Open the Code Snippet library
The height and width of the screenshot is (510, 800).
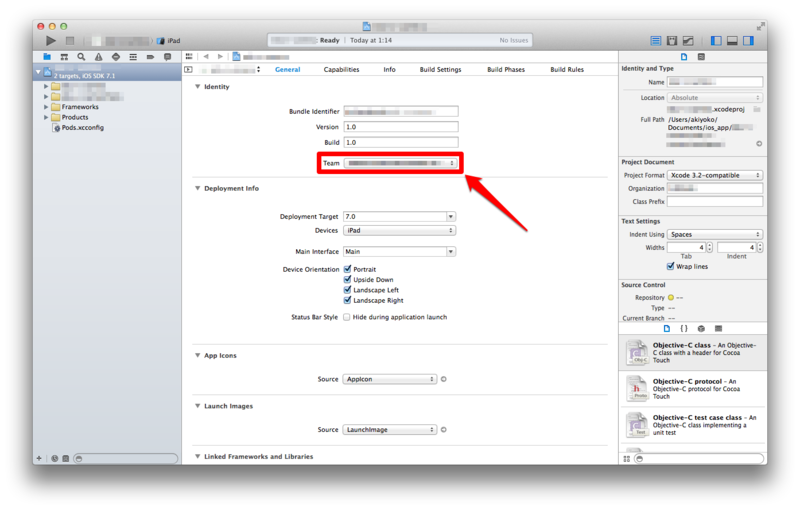click(684, 328)
